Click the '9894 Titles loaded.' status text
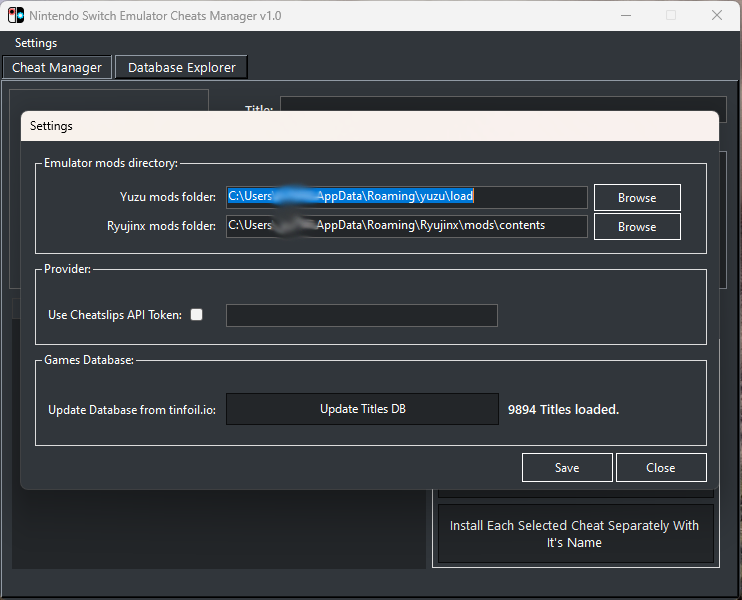 pos(563,409)
